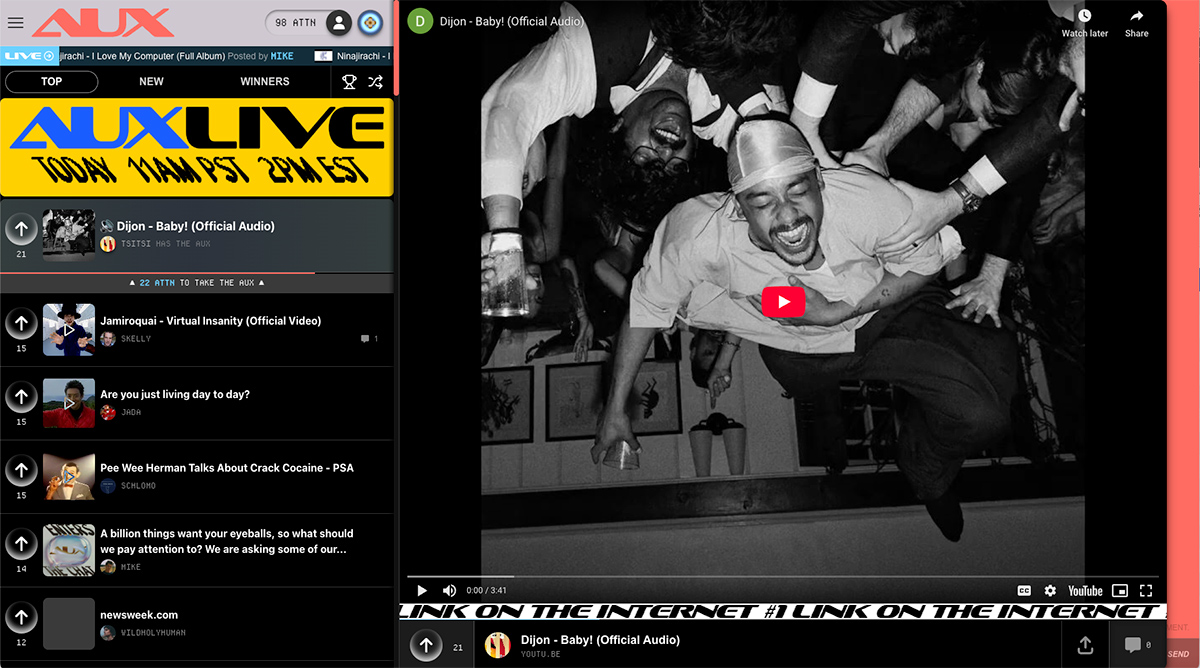Open Pee Wee Herman PSA post link
The width and height of the screenshot is (1200, 668).
coord(227,468)
